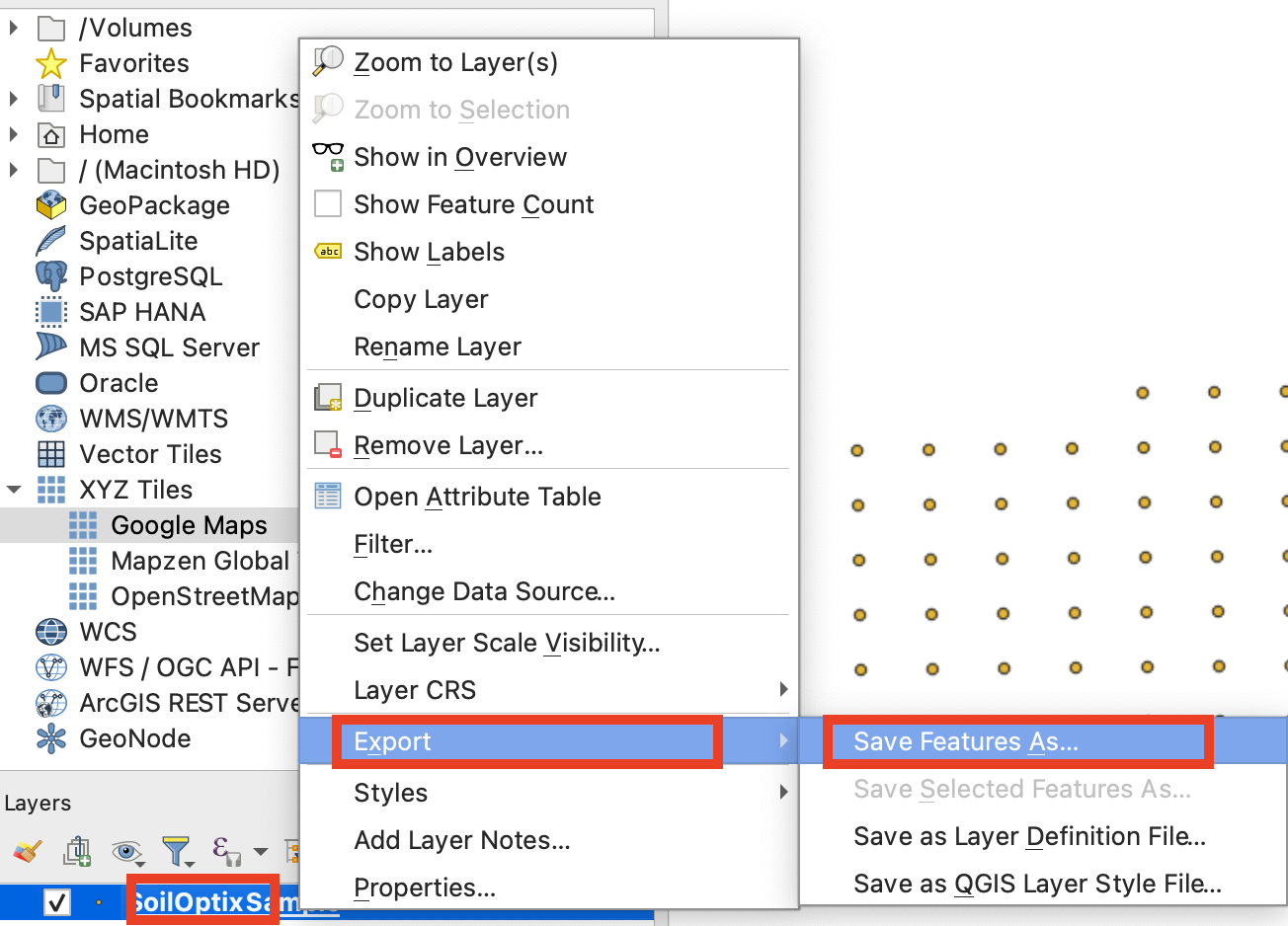
Task: Expand the Layer CRS submenu arrow
Action: (782, 689)
